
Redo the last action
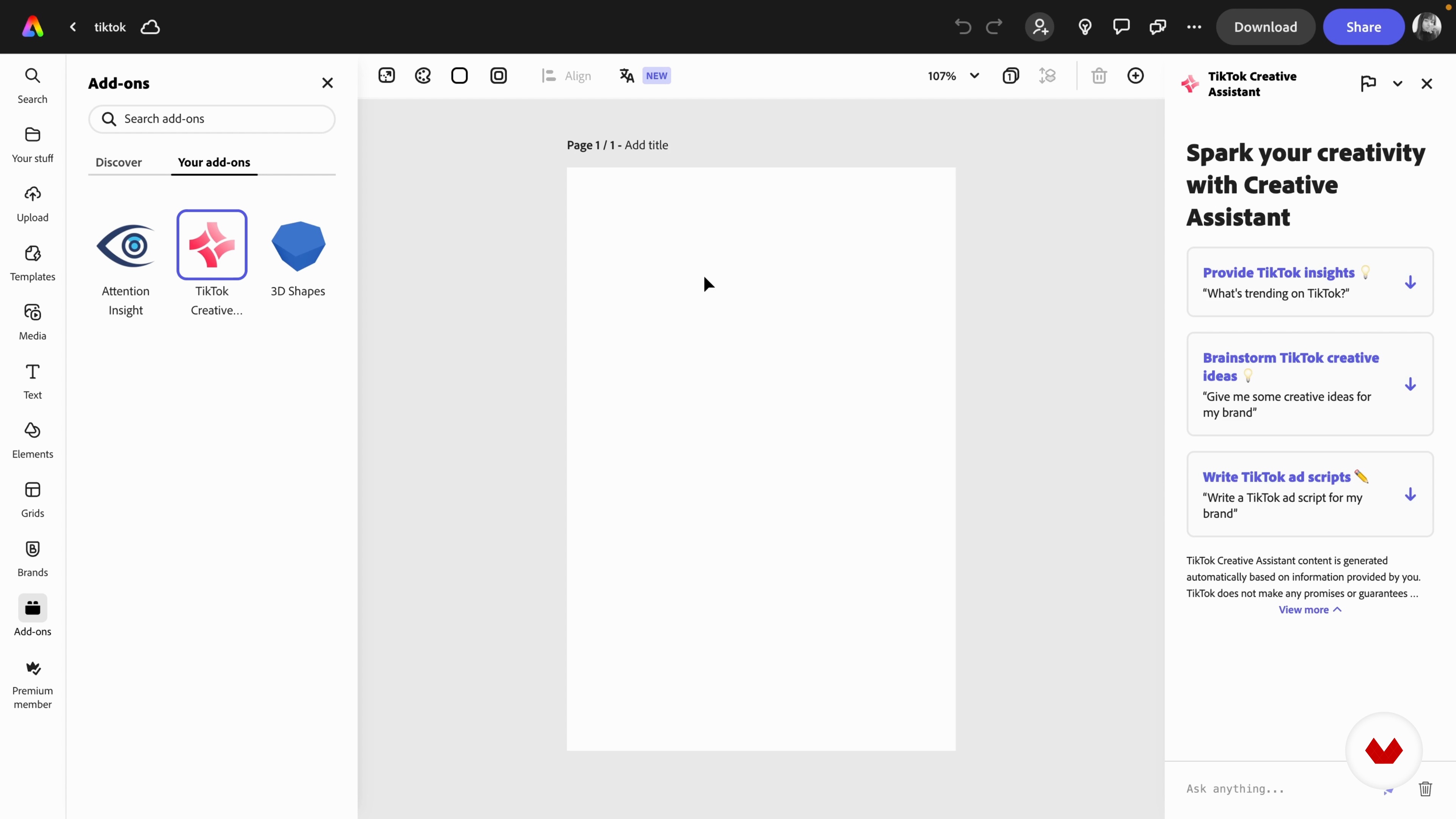pos(994,27)
